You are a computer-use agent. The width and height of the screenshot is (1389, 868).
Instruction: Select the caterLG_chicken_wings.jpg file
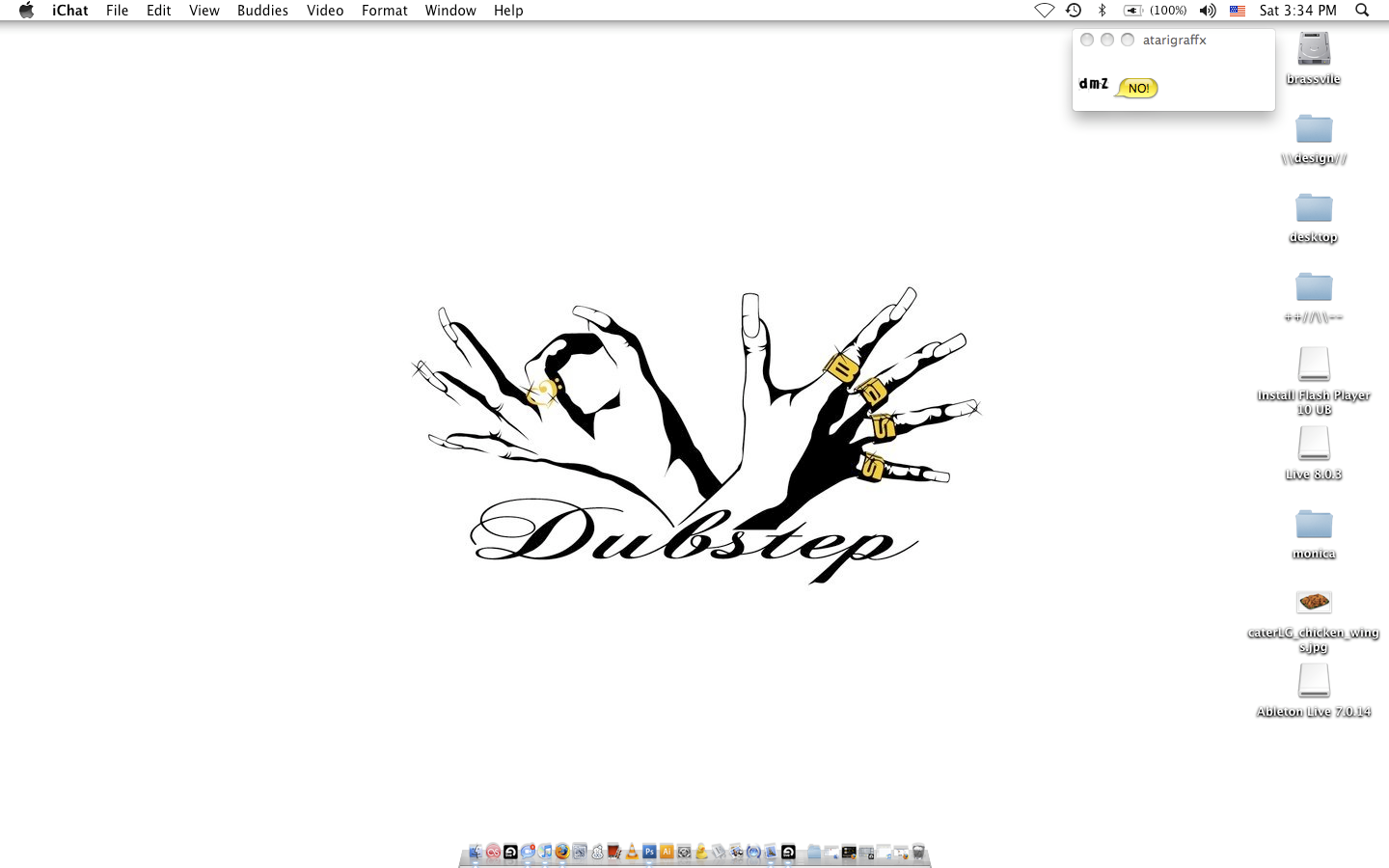(x=1313, y=603)
